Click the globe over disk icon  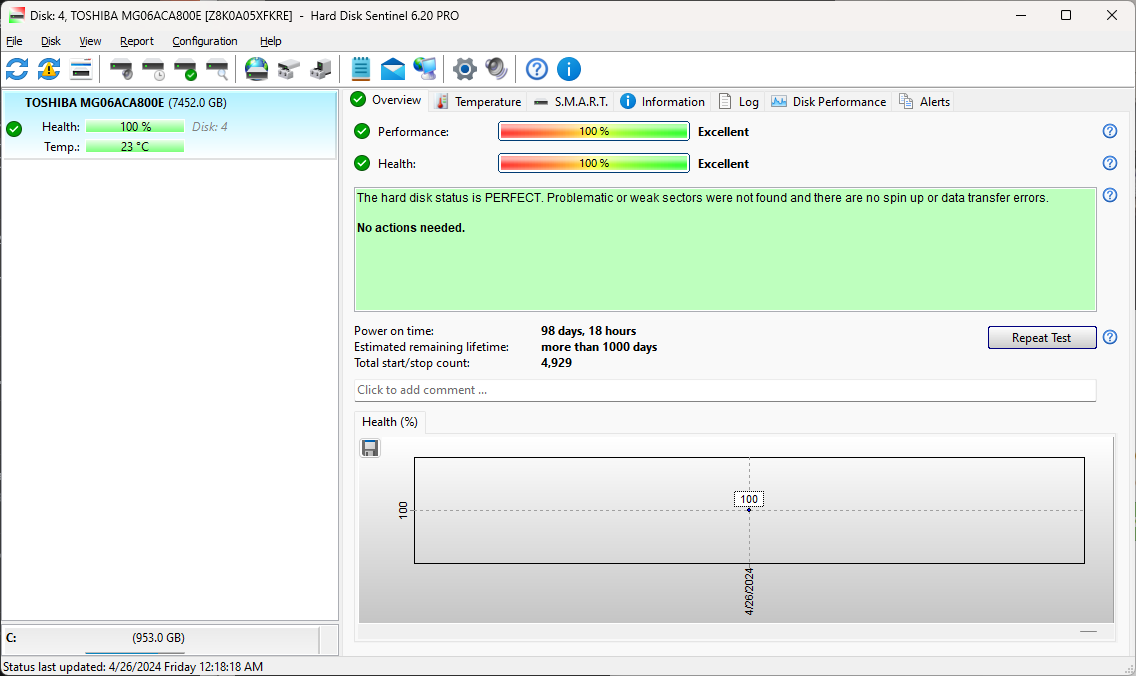(256, 70)
